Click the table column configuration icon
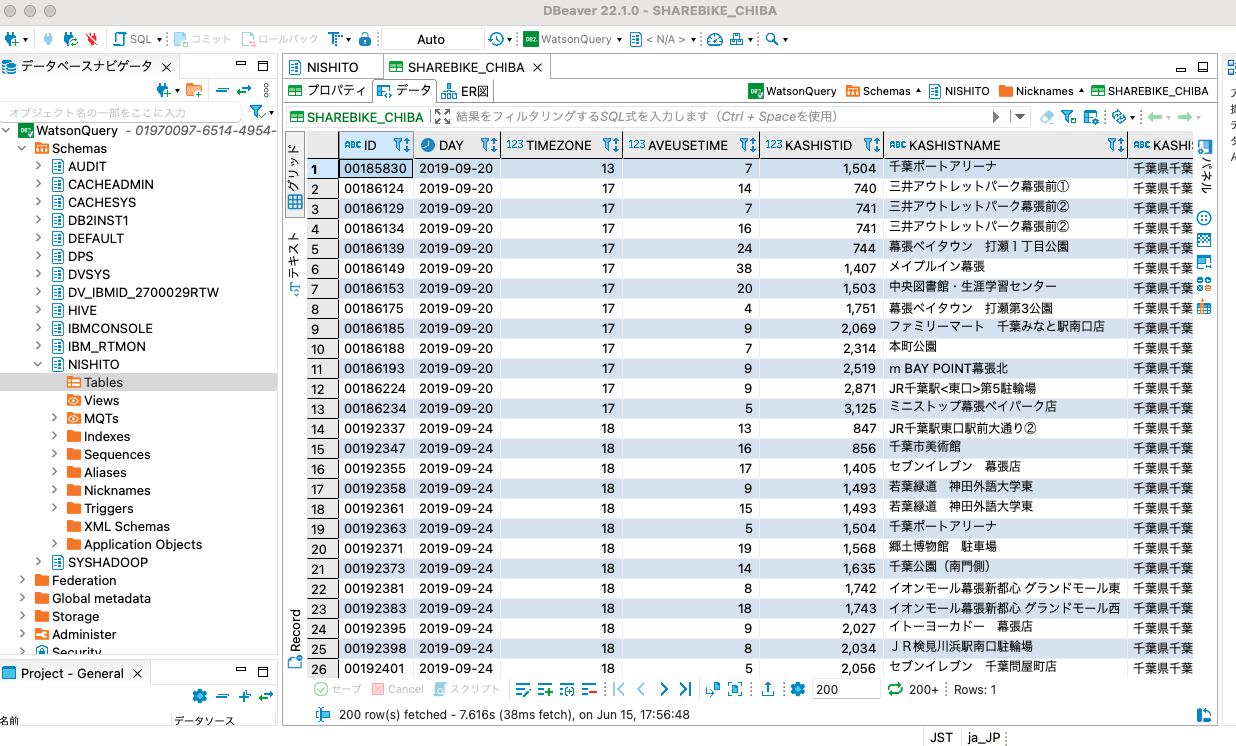1236x746 pixels. pos(1091,116)
